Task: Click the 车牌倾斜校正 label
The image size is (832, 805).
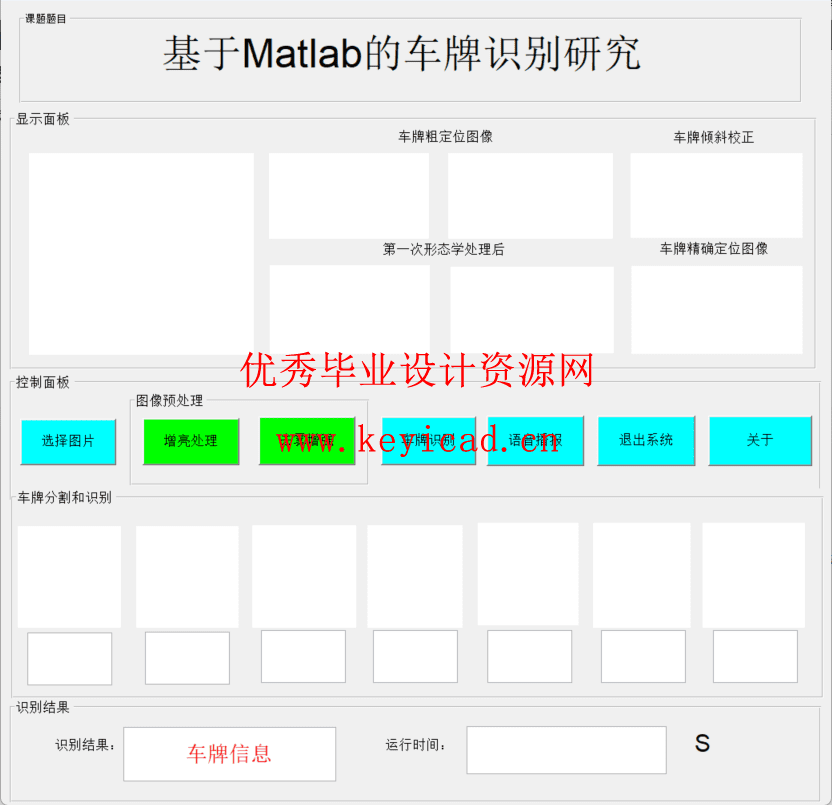Action: (x=714, y=137)
